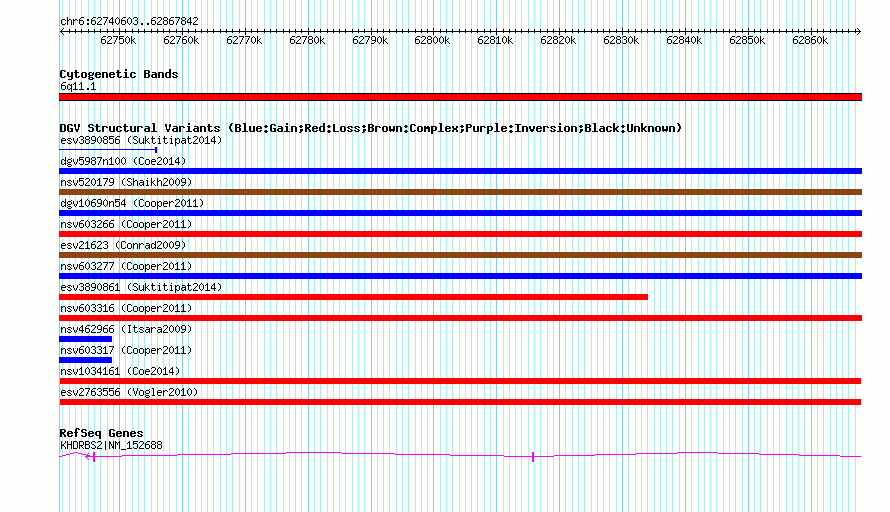Click the right arrowhead of the ruler

859,31
